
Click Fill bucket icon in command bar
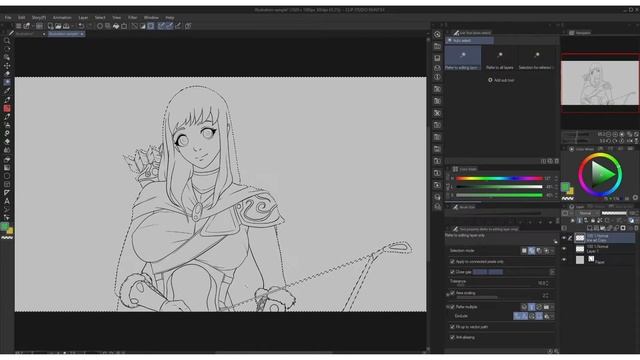116,26
